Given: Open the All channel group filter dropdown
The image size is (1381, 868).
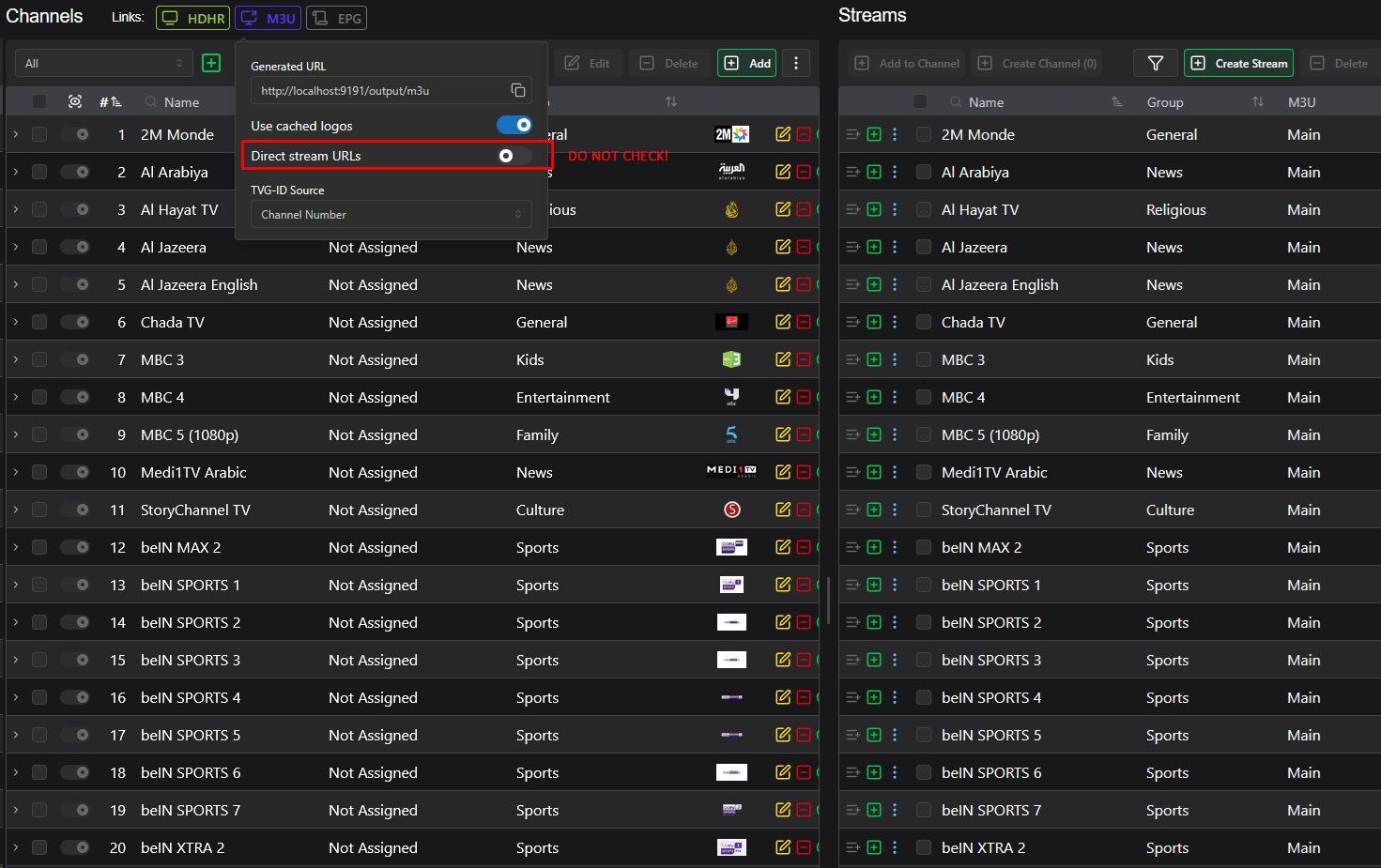Looking at the screenshot, I should coord(104,63).
